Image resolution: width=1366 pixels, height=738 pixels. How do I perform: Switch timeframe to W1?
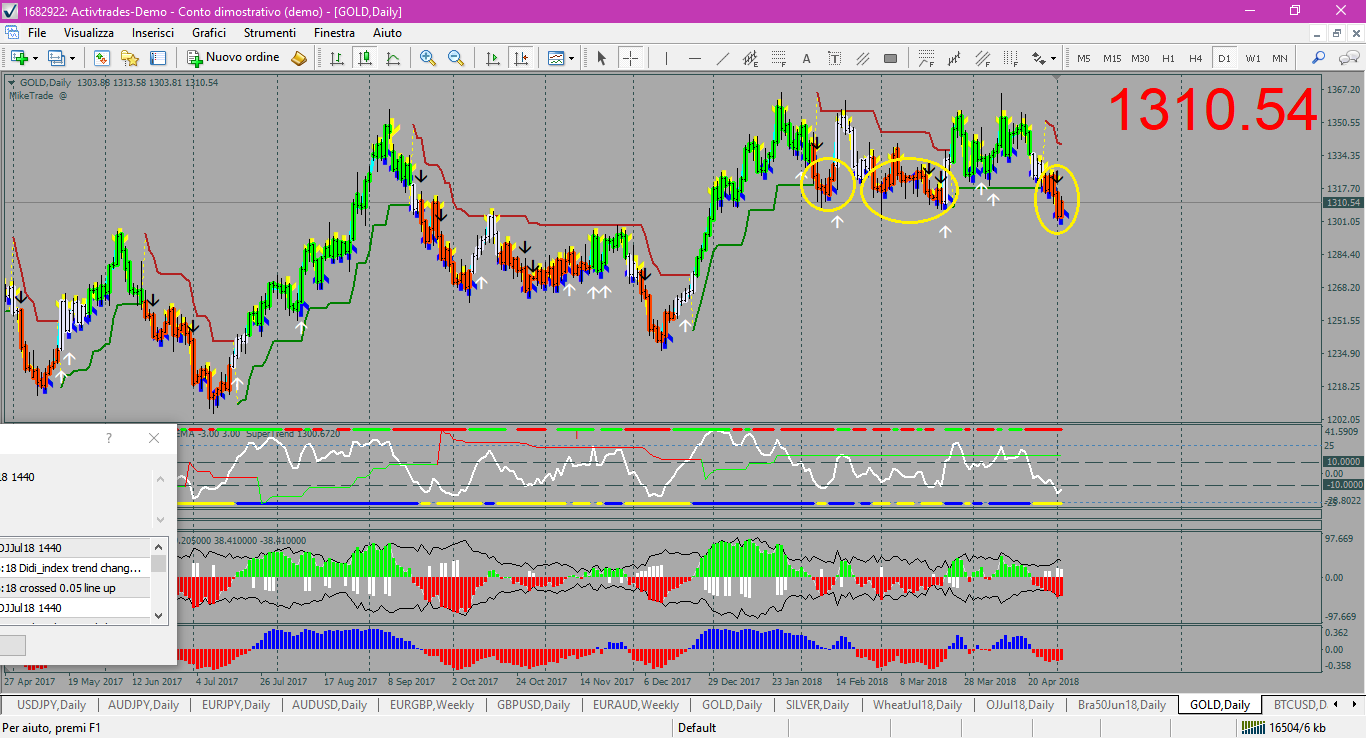coord(1253,58)
